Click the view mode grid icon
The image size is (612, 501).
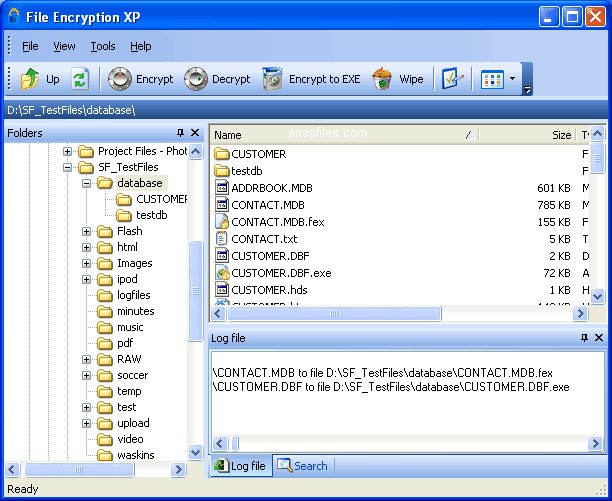[492, 79]
